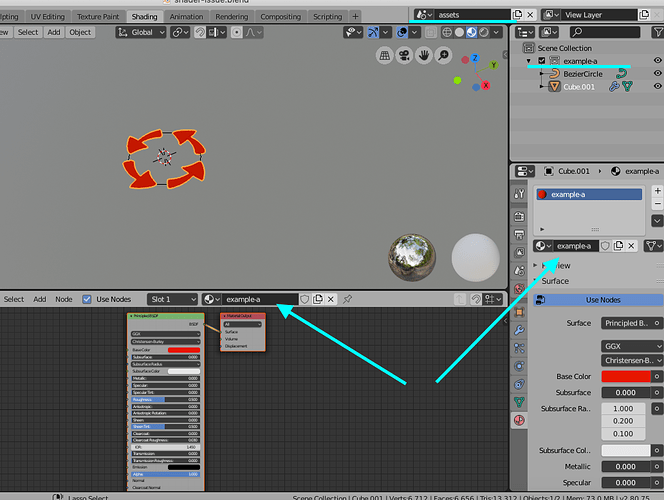Open the pivot point dropdown

coord(180,33)
